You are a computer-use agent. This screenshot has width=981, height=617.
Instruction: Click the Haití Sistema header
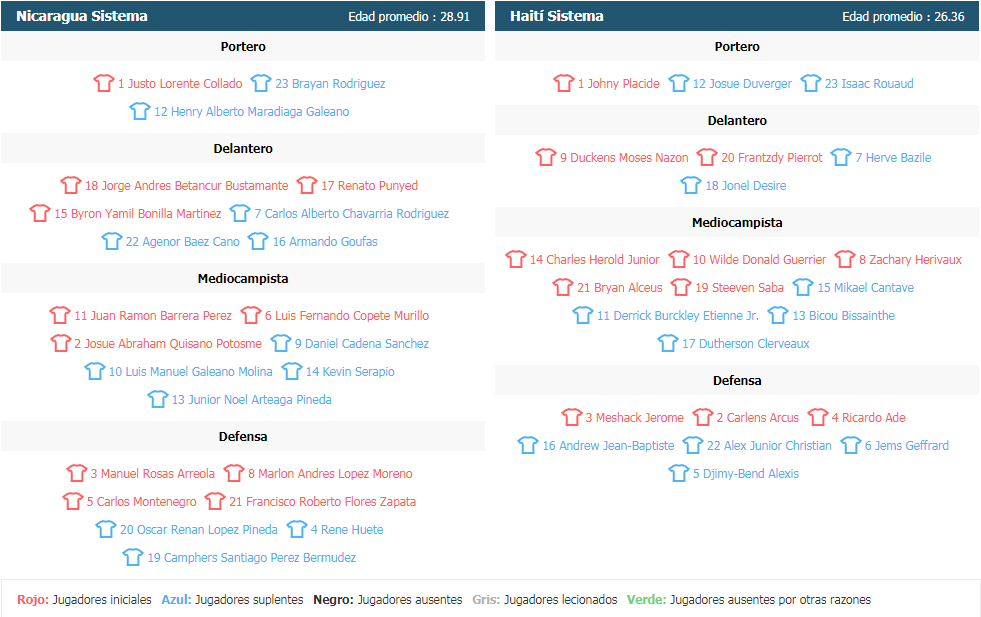pyautogui.click(x=737, y=16)
